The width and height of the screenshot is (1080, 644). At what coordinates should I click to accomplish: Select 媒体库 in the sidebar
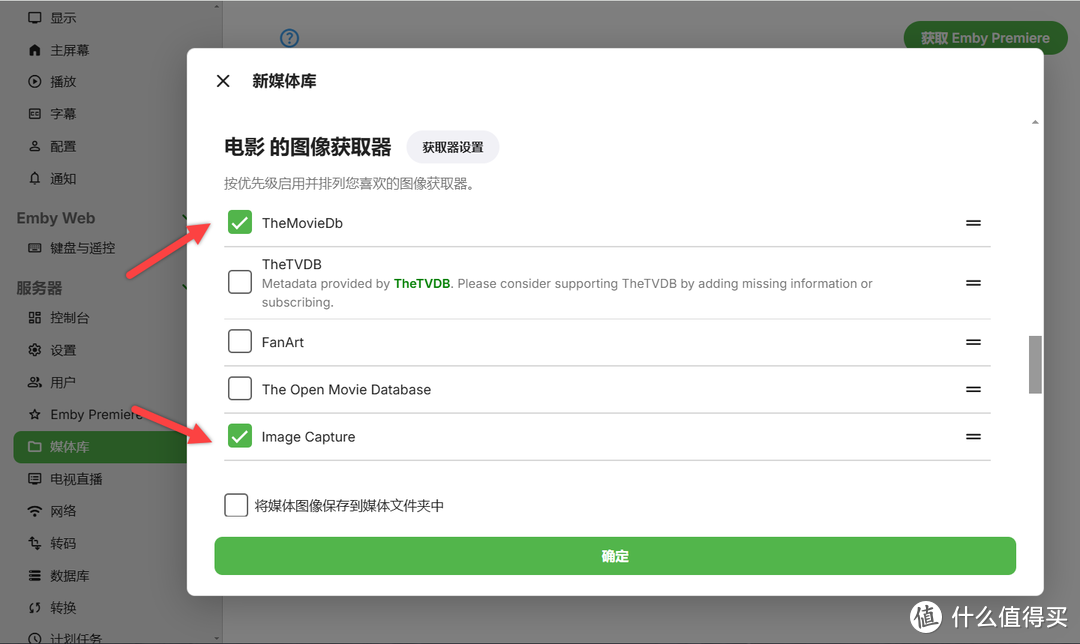101,447
